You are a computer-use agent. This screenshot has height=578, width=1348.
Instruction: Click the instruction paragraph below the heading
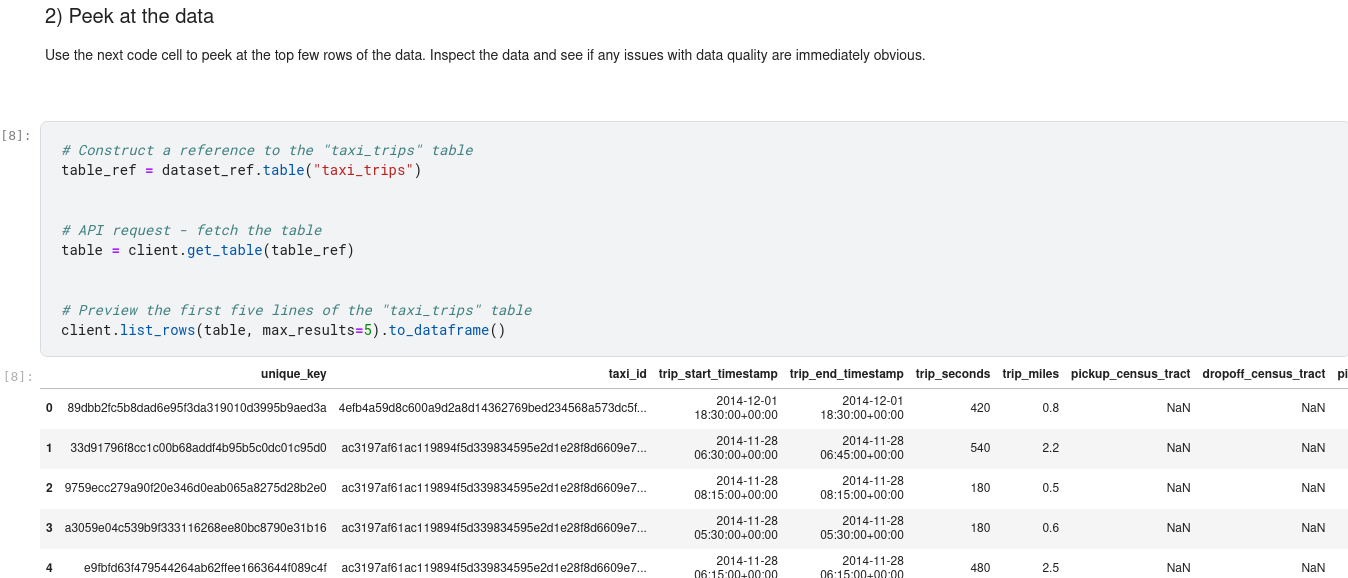(485, 55)
